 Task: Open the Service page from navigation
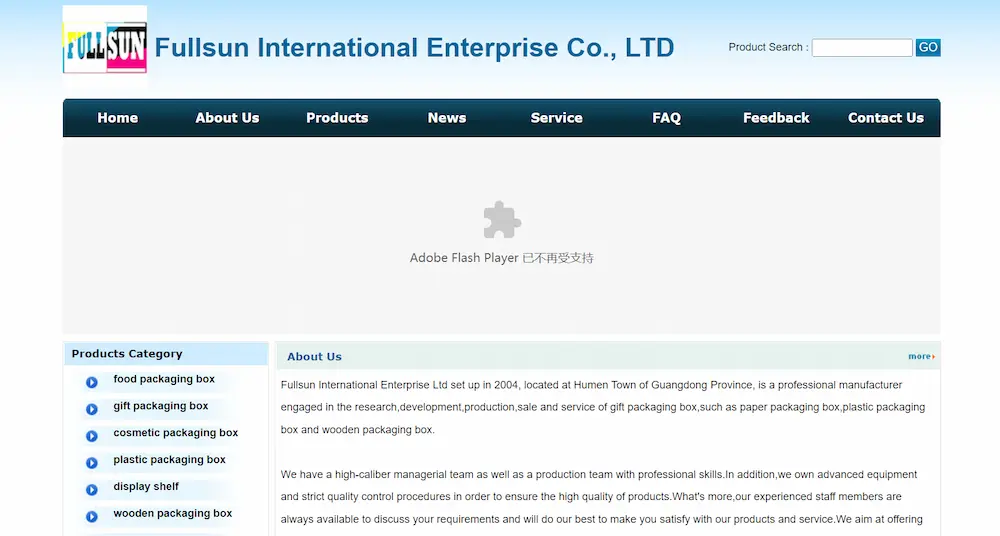click(x=556, y=118)
